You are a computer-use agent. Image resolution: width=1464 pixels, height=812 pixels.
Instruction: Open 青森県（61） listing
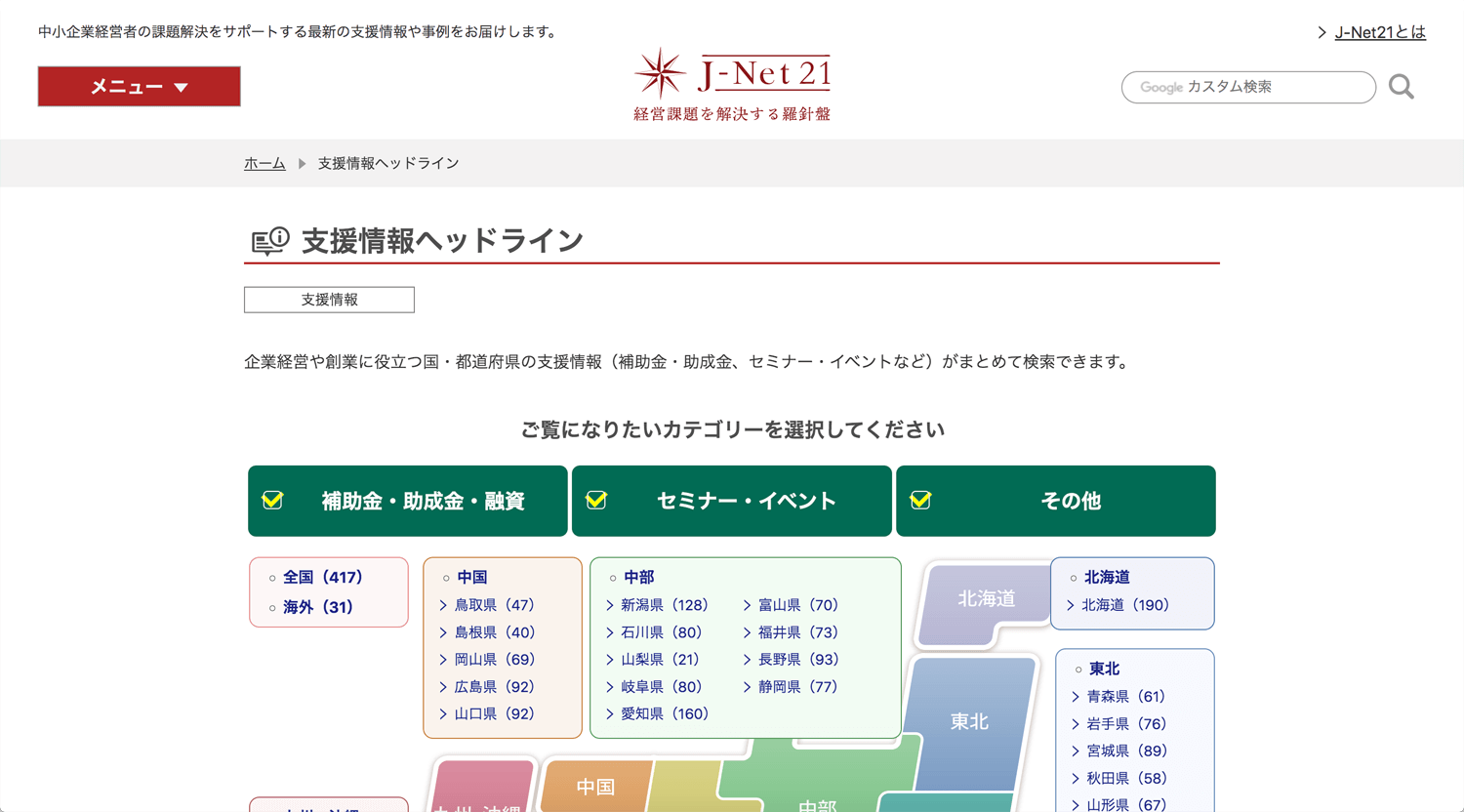click(x=1126, y=697)
